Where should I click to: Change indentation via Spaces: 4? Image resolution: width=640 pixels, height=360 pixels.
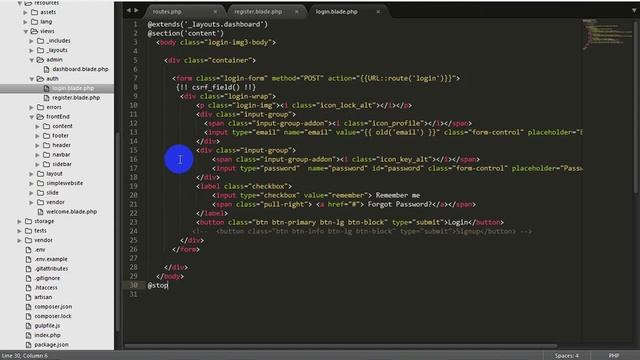[566, 356]
